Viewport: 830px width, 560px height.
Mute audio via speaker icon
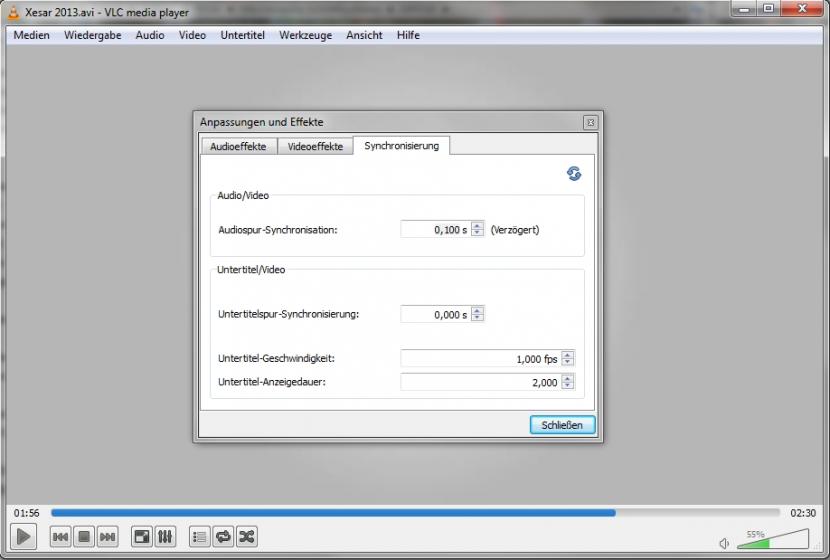[724, 543]
